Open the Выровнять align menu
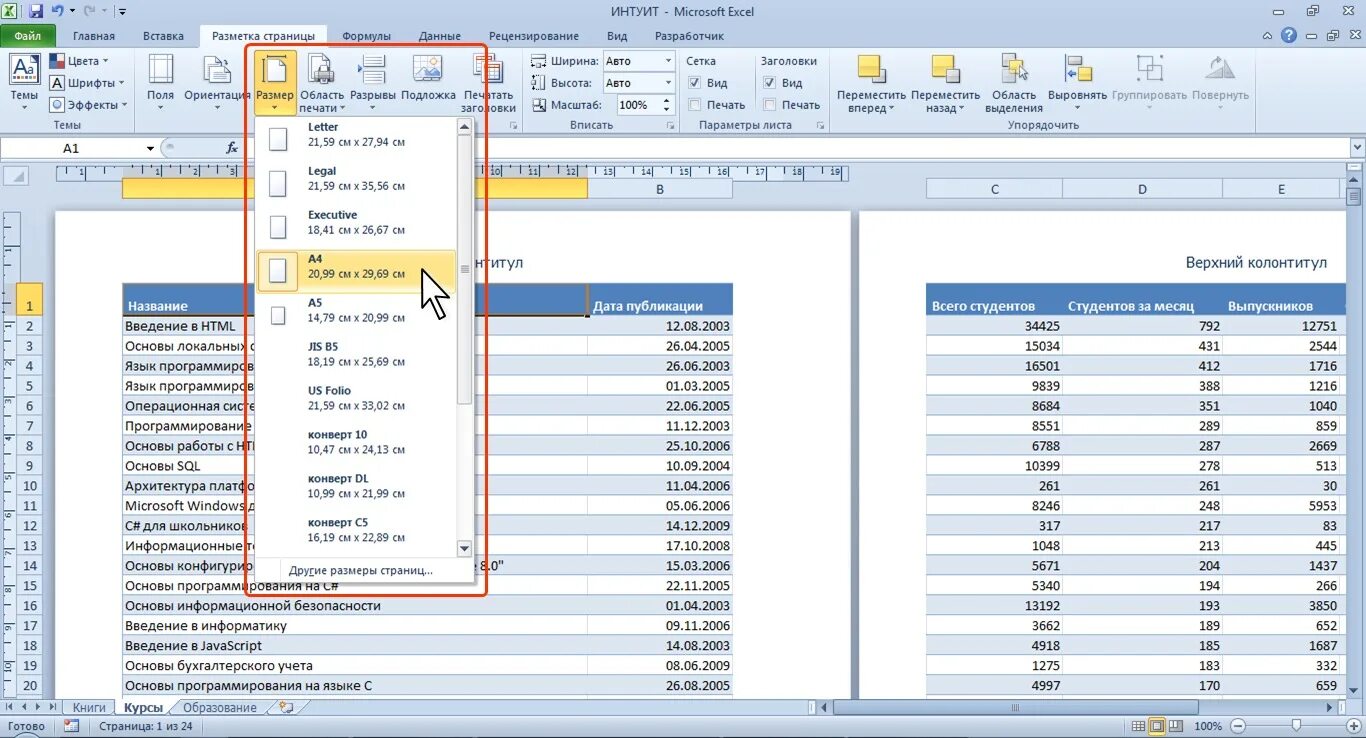Screen dimensions: 1366x738 tap(1077, 82)
